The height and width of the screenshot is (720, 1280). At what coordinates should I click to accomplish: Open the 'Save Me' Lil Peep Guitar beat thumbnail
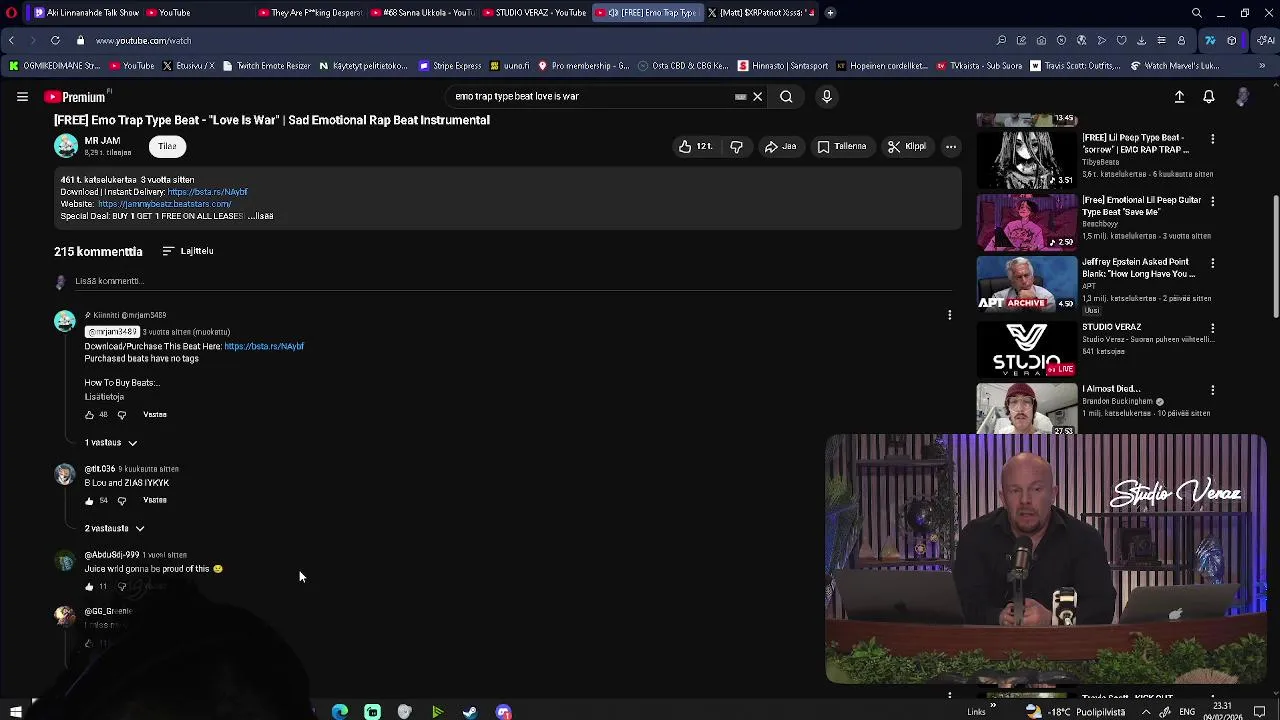pos(1026,222)
